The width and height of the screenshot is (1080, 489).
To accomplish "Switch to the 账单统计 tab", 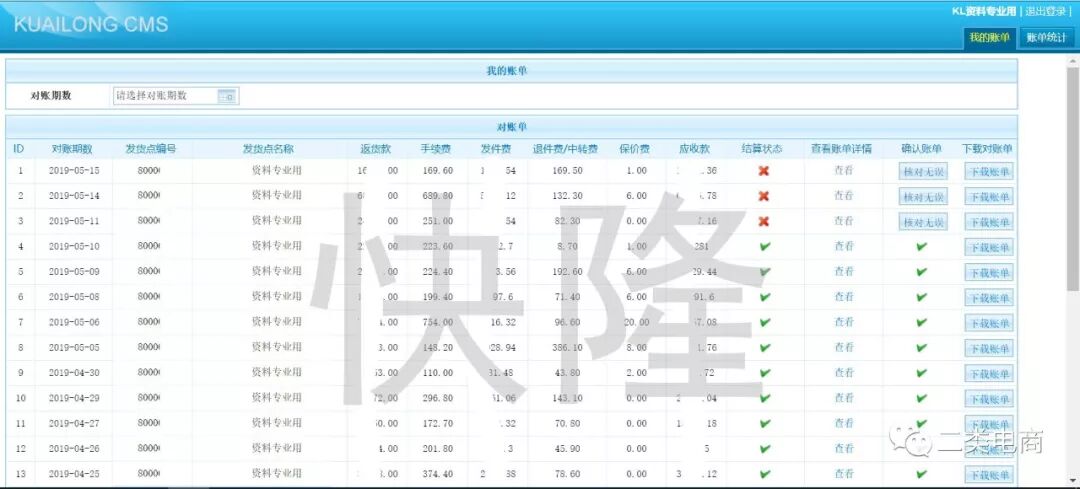I will point(1046,38).
